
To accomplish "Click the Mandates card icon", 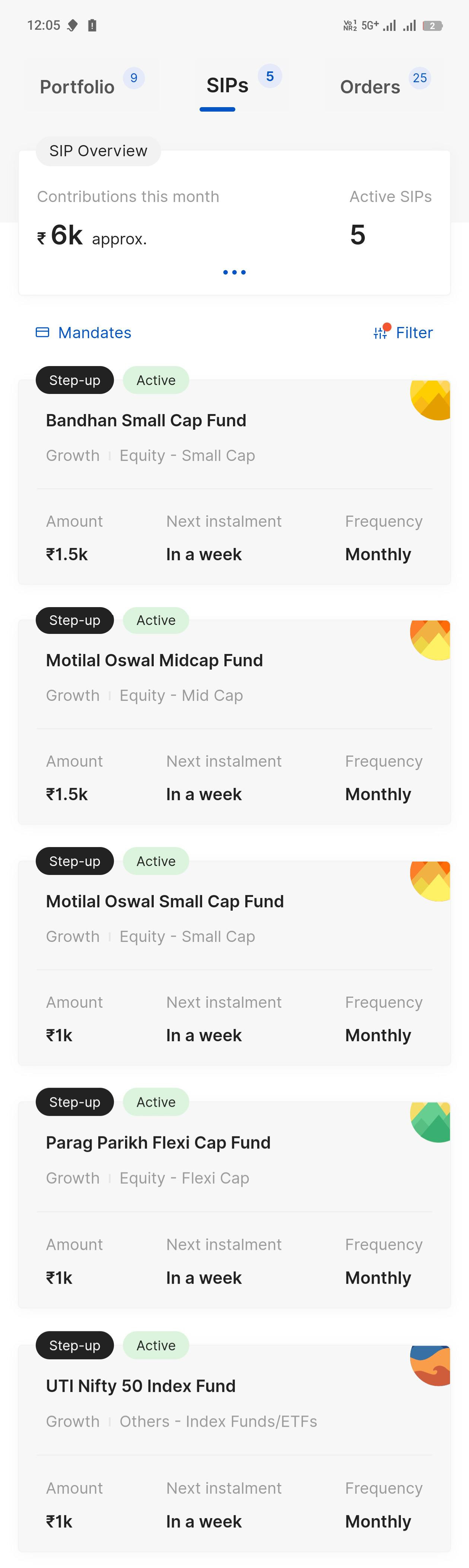I will (43, 332).
